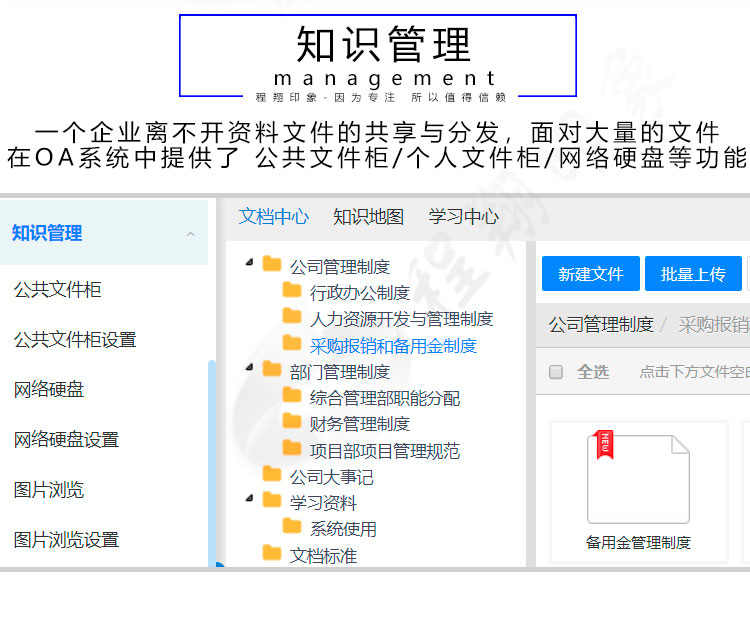Switch to the 学习中心 tab

[463, 217]
